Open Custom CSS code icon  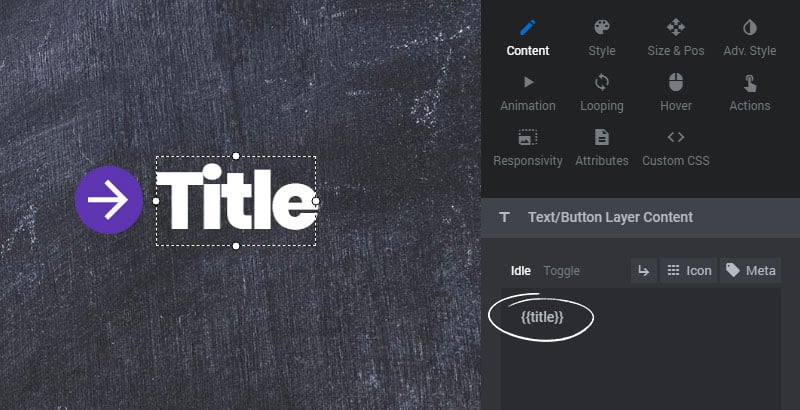(x=676, y=137)
